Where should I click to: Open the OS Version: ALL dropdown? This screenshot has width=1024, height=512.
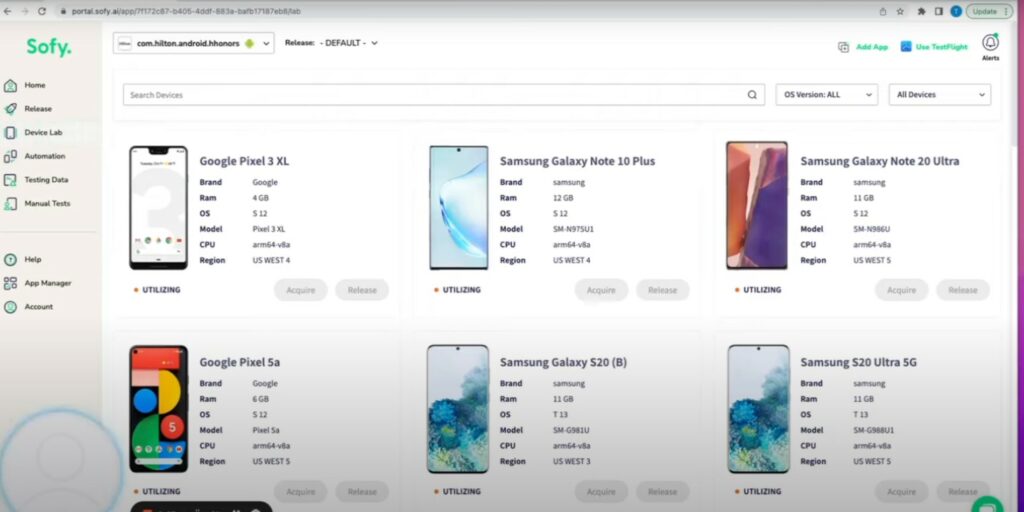(x=827, y=95)
